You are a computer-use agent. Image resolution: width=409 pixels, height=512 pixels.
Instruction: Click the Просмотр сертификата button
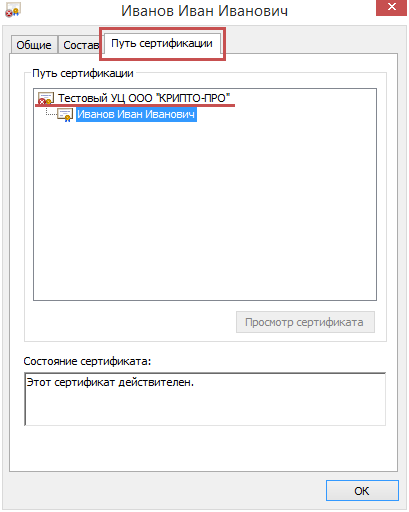pyautogui.click(x=305, y=322)
